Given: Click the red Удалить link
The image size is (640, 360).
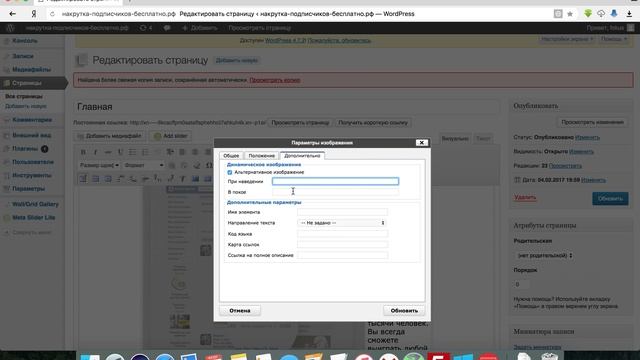Looking at the screenshot, I should pos(525,198).
